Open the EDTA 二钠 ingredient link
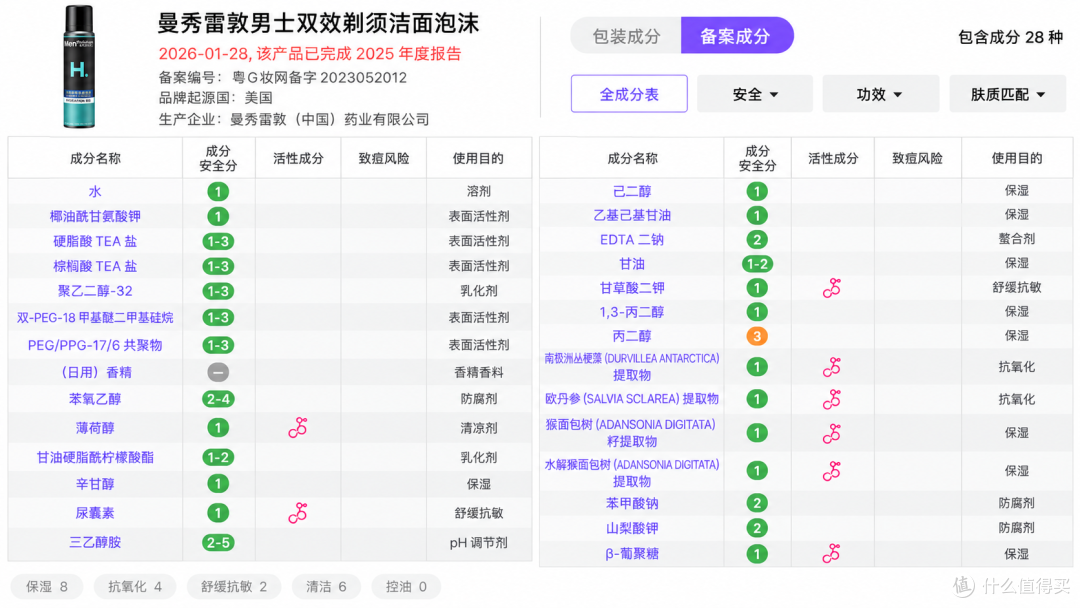Viewport: 1080px width, 608px height. tap(632, 240)
